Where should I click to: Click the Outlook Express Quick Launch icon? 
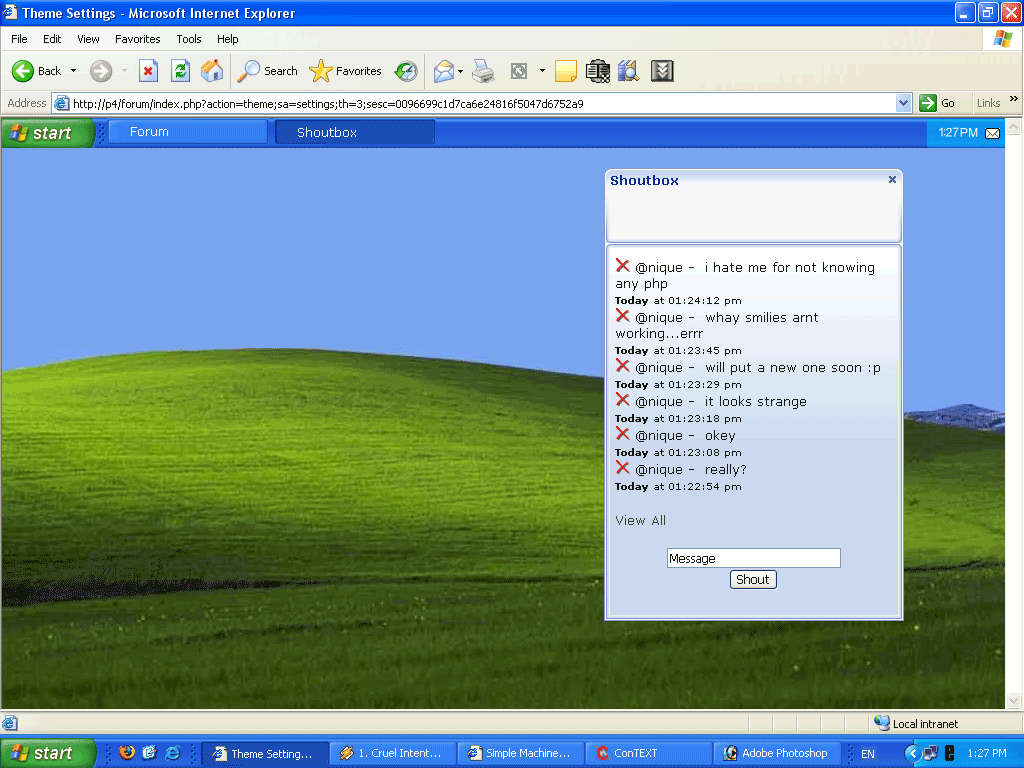pyautogui.click(x=150, y=752)
